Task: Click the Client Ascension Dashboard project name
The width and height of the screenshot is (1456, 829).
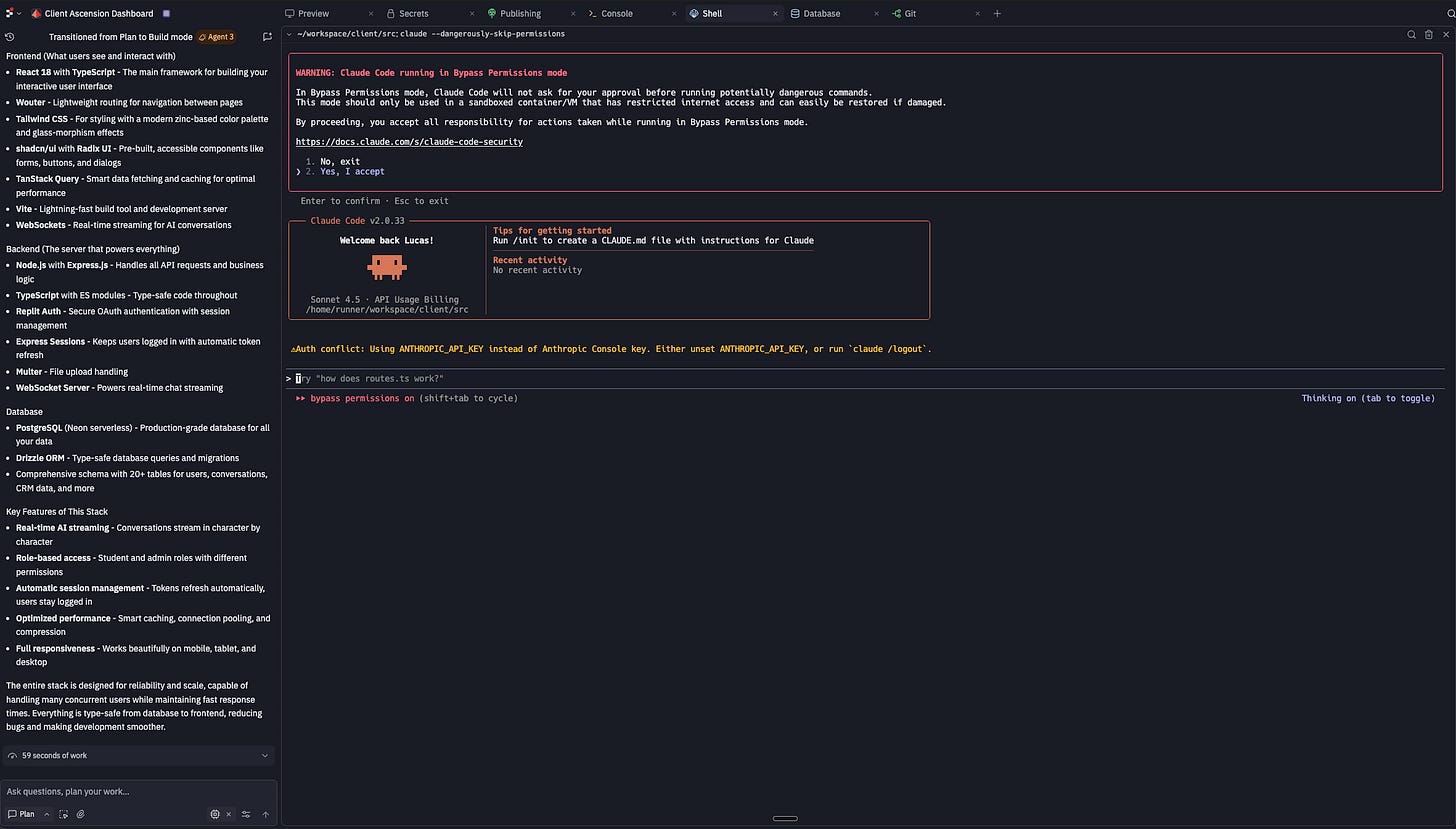Action: point(99,14)
